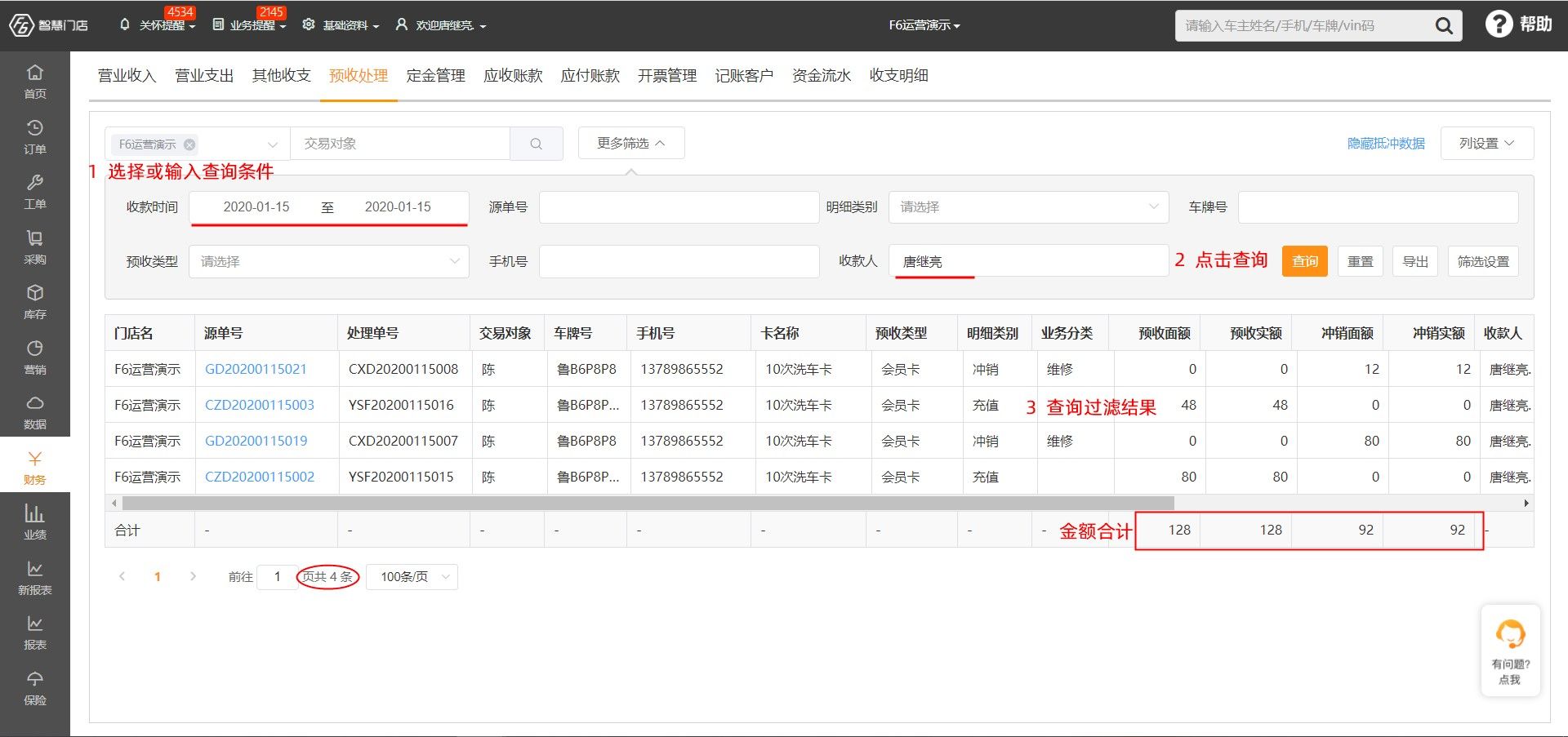Switch to the 收支明细 tab
Screen dimensions: 1568x737
pos(898,76)
